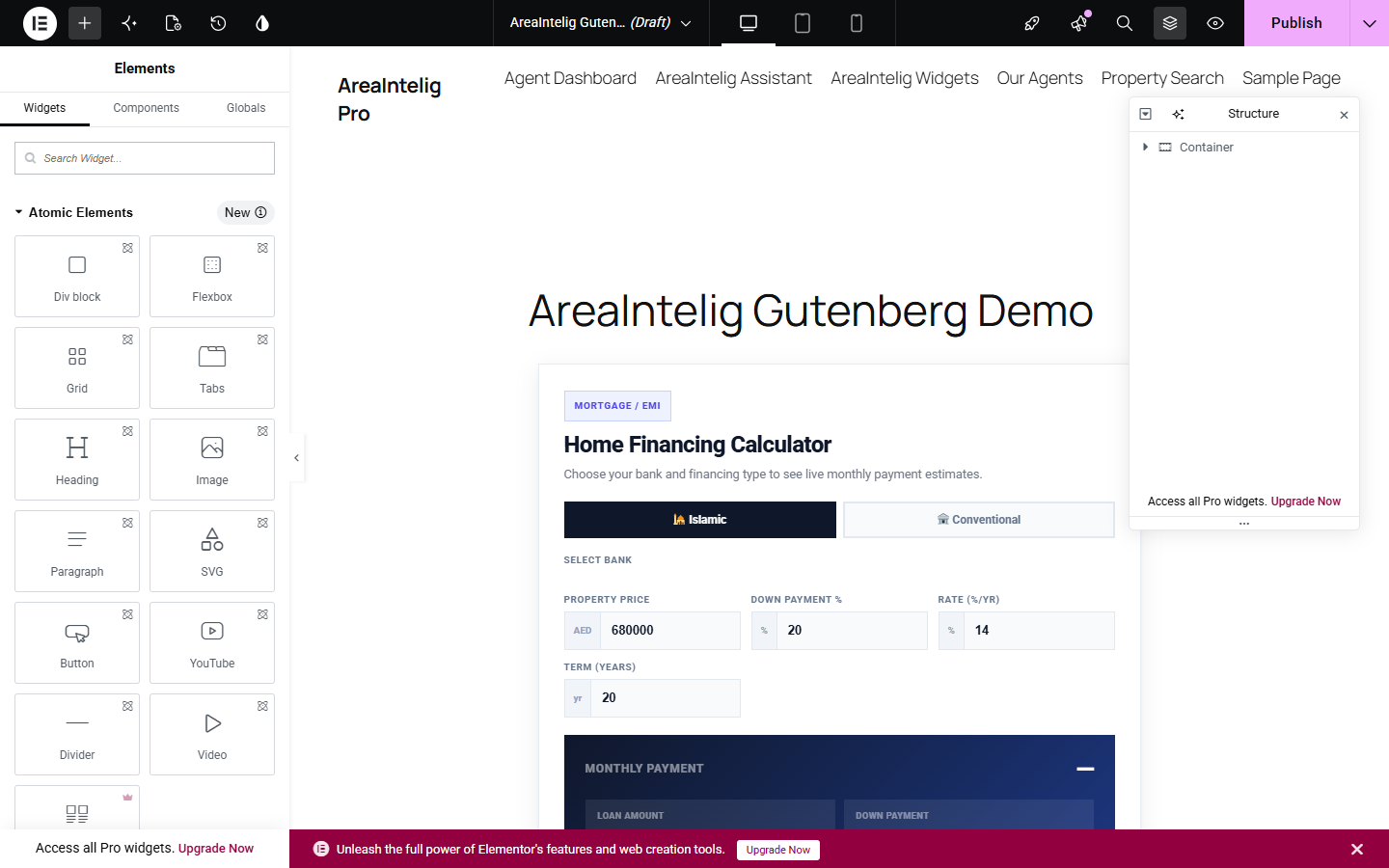Click the Structure panel bottom dots handle

click(x=1244, y=524)
